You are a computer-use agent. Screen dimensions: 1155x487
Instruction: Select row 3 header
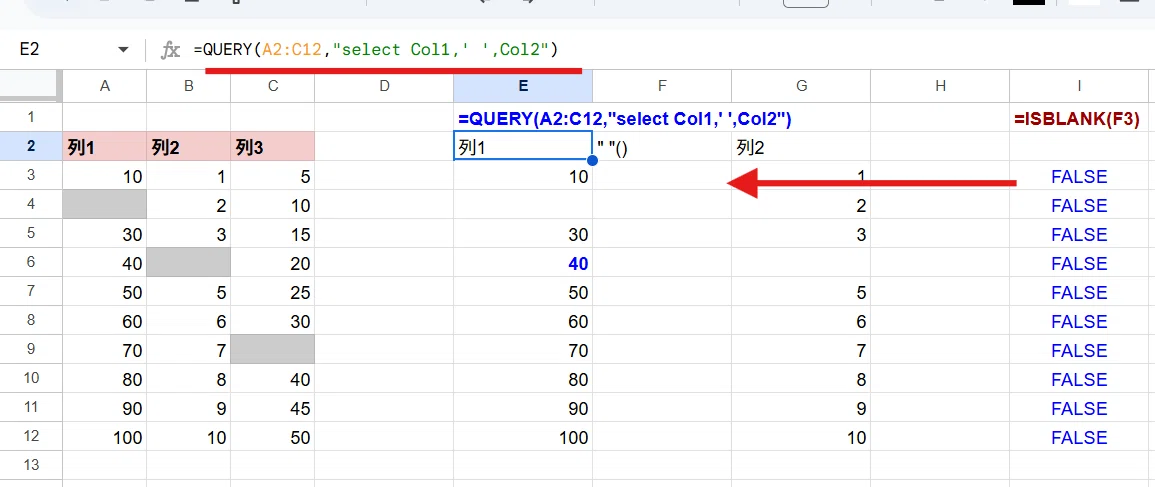pyautogui.click(x=31, y=175)
